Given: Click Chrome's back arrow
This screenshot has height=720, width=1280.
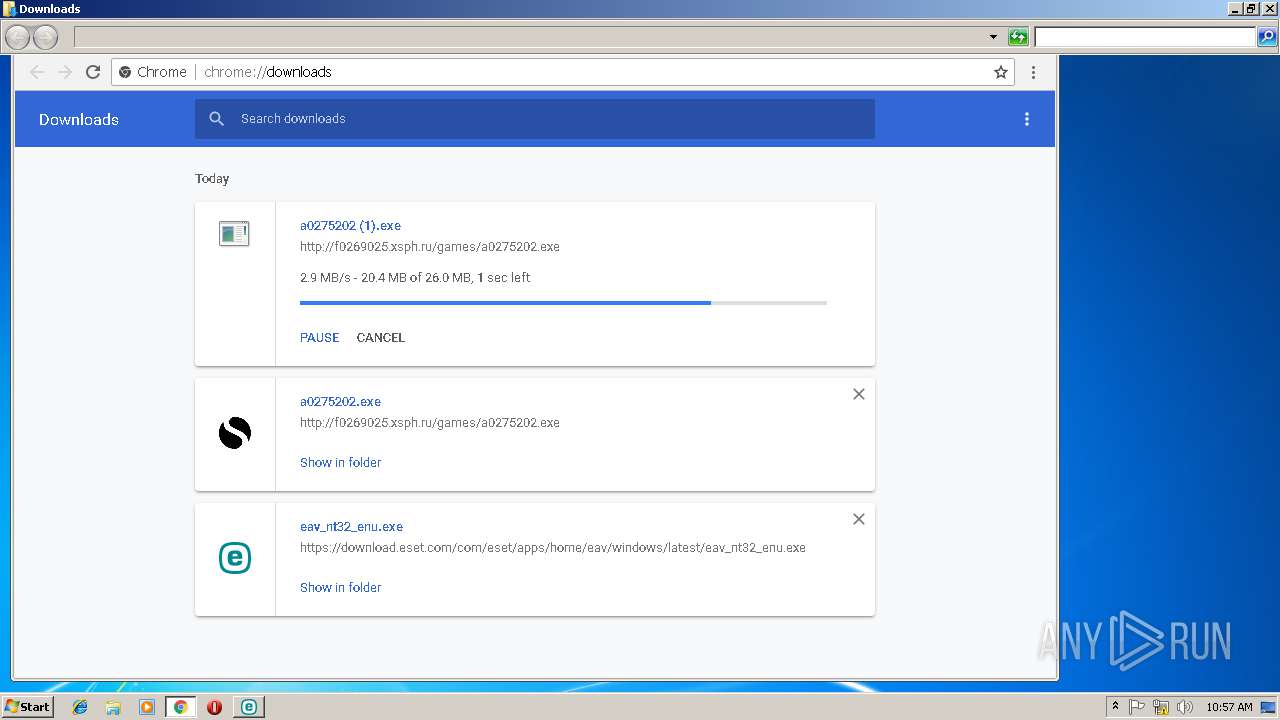Looking at the screenshot, I should point(37,72).
